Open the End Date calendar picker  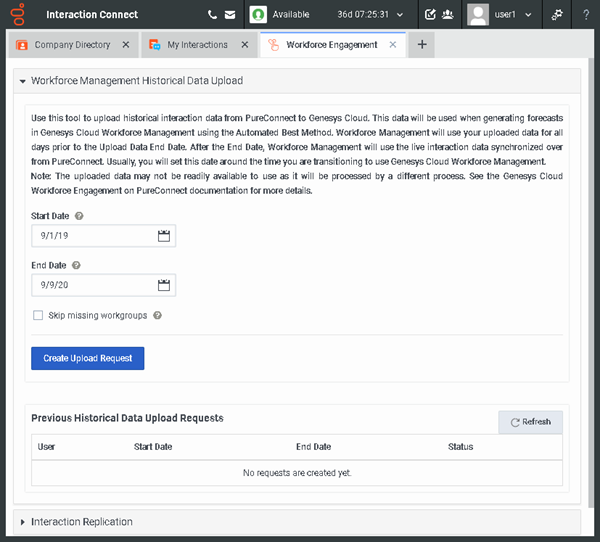165,286
